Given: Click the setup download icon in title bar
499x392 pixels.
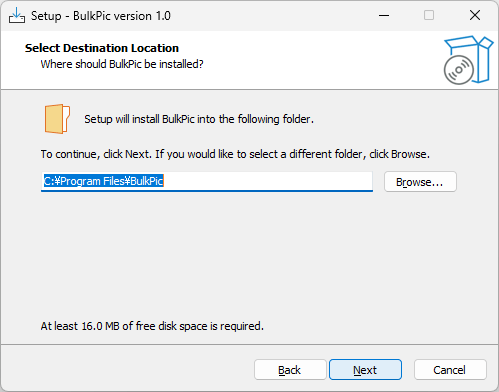Looking at the screenshot, I should 17,16.
